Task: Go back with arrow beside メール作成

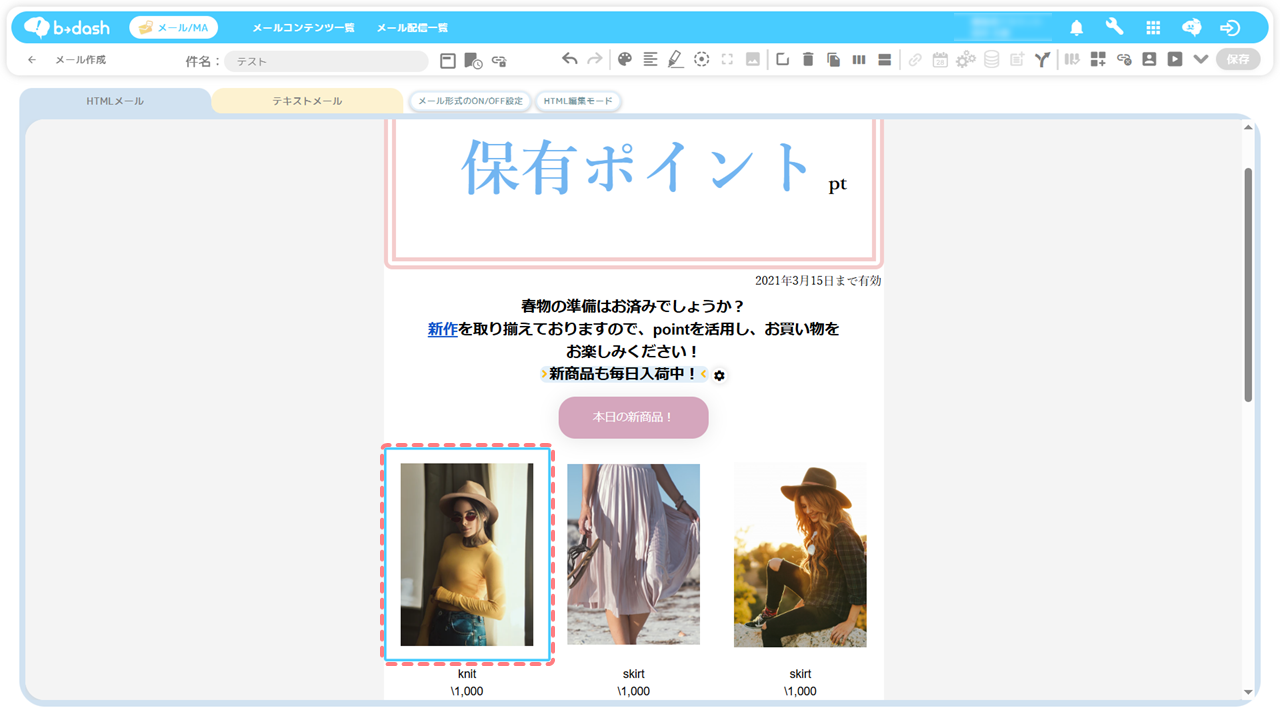Action: (x=32, y=60)
